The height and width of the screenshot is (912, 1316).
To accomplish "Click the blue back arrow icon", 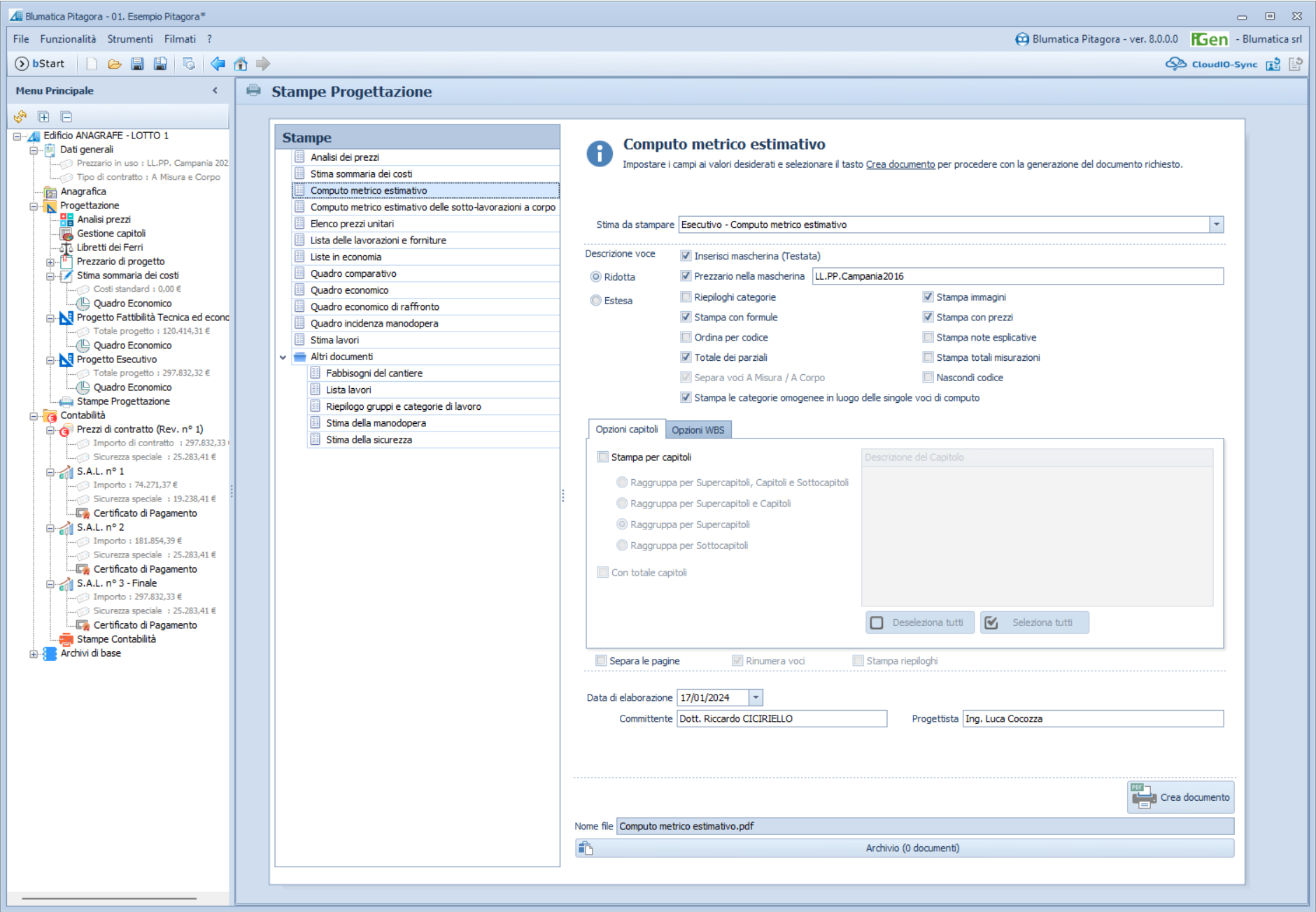I will click(x=218, y=64).
